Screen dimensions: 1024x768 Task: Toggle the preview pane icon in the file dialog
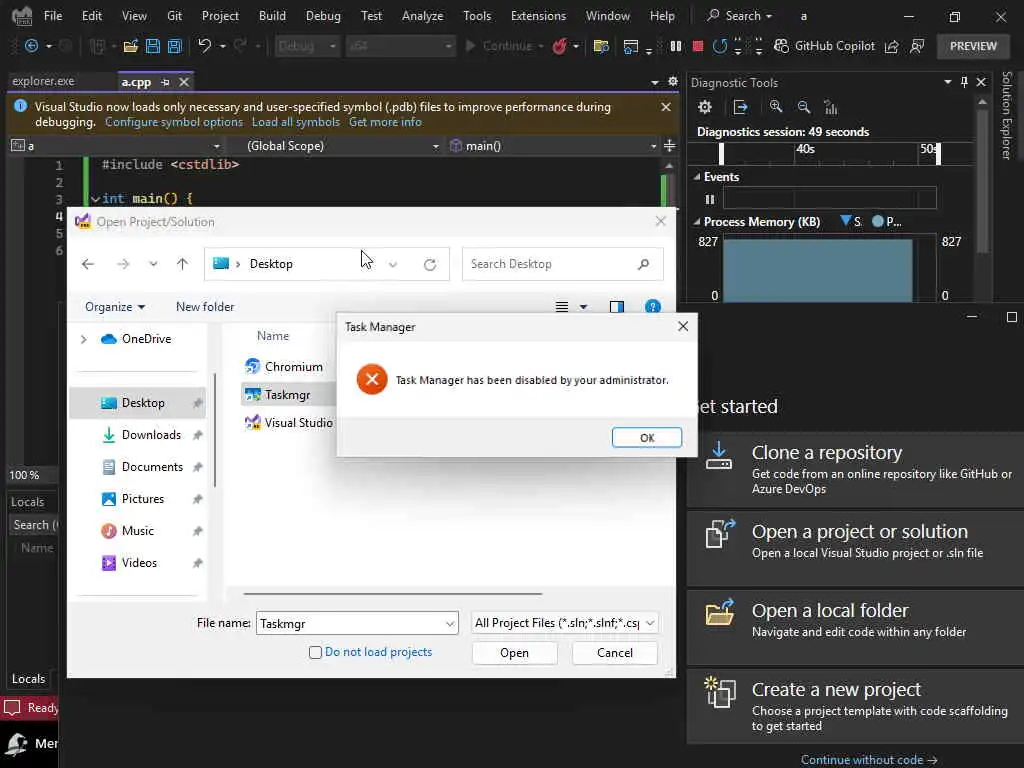pos(616,307)
